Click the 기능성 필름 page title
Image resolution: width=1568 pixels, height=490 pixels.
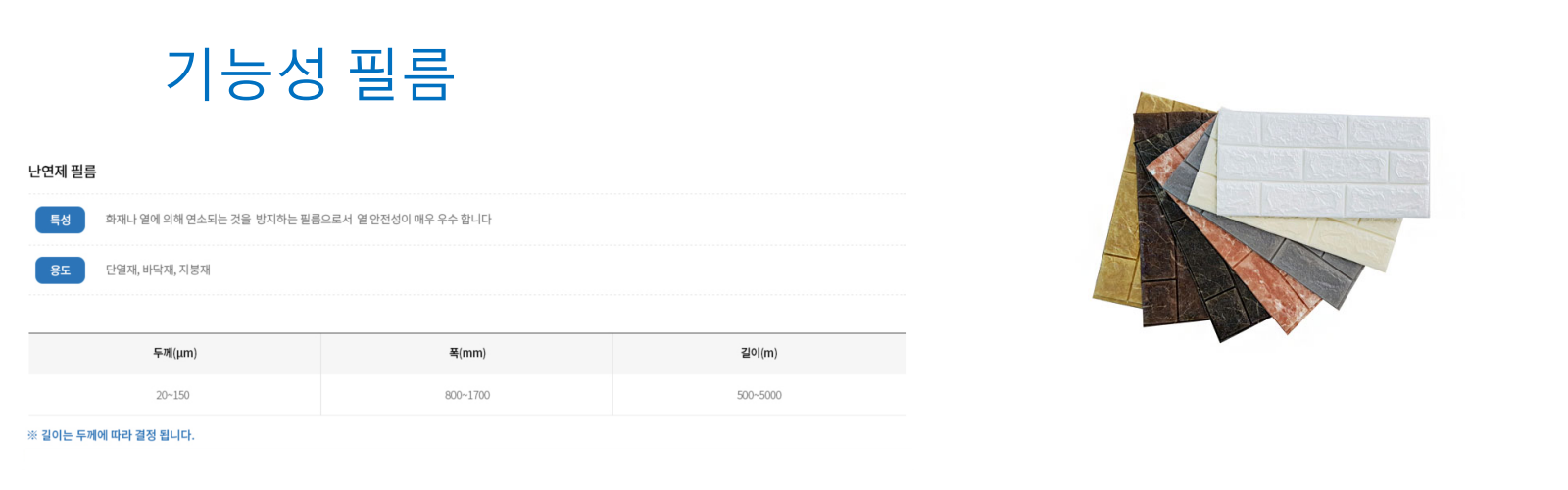pyautogui.click(x=310, y=74)
